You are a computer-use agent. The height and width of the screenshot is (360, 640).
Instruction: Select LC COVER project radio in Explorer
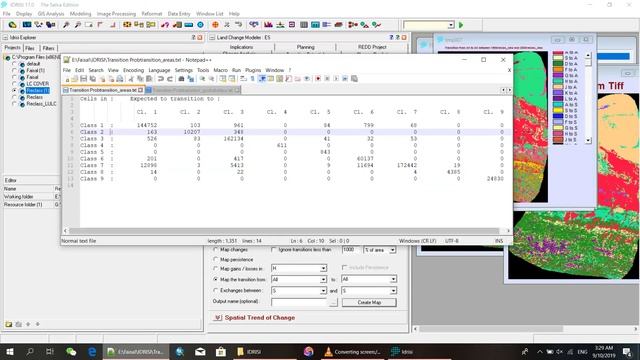(15, 84)
